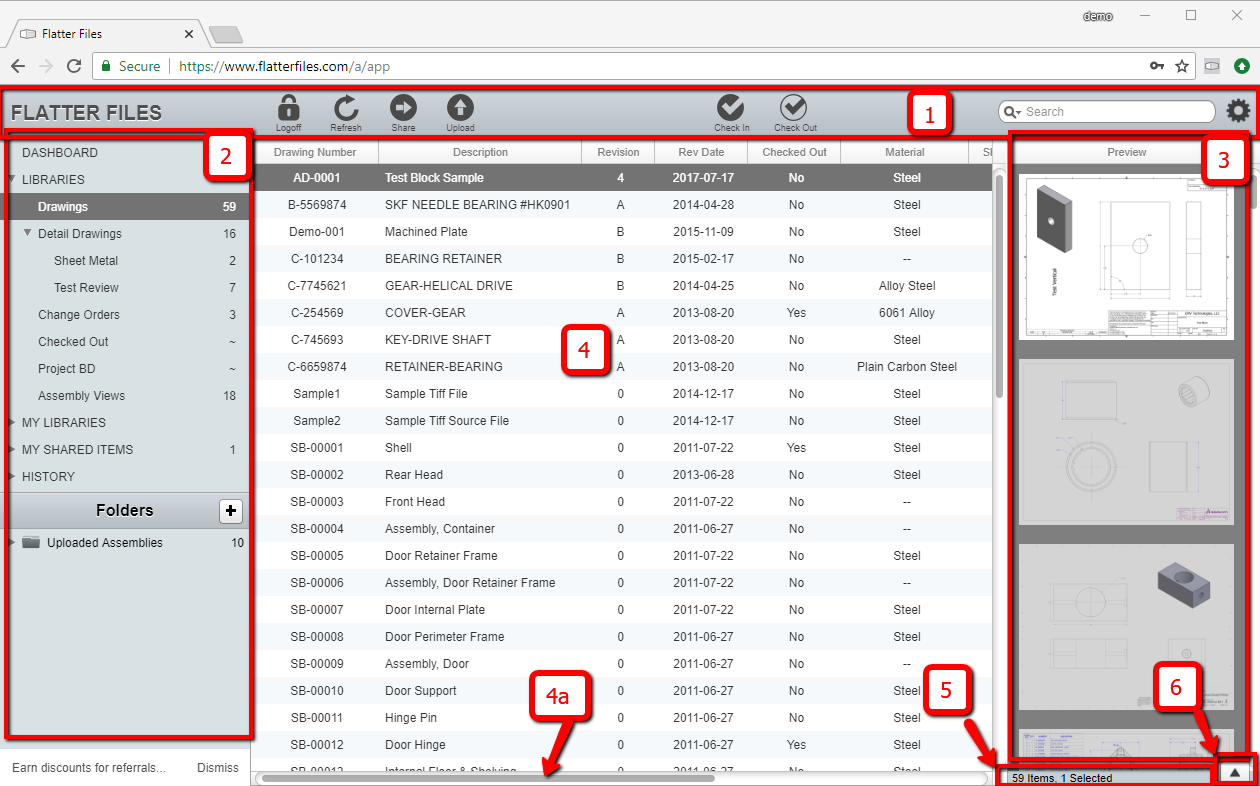The height and width of the screenshot is (786, 1260).
Task: Sort by the Rev Date column header
Action: click(701, 152)
